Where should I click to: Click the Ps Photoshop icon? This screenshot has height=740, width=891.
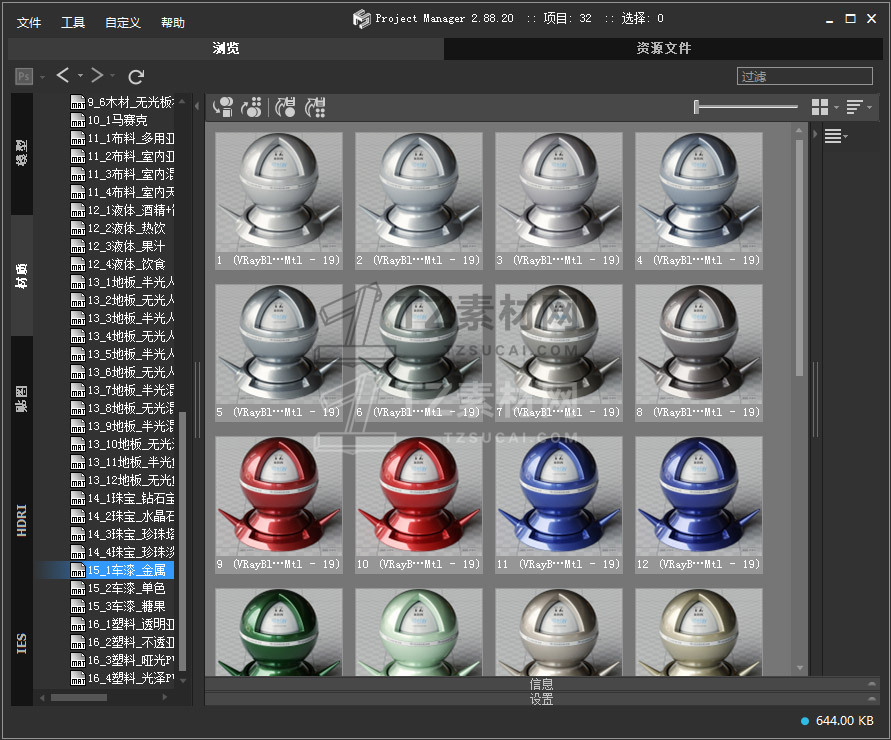[x=24, y=76]
